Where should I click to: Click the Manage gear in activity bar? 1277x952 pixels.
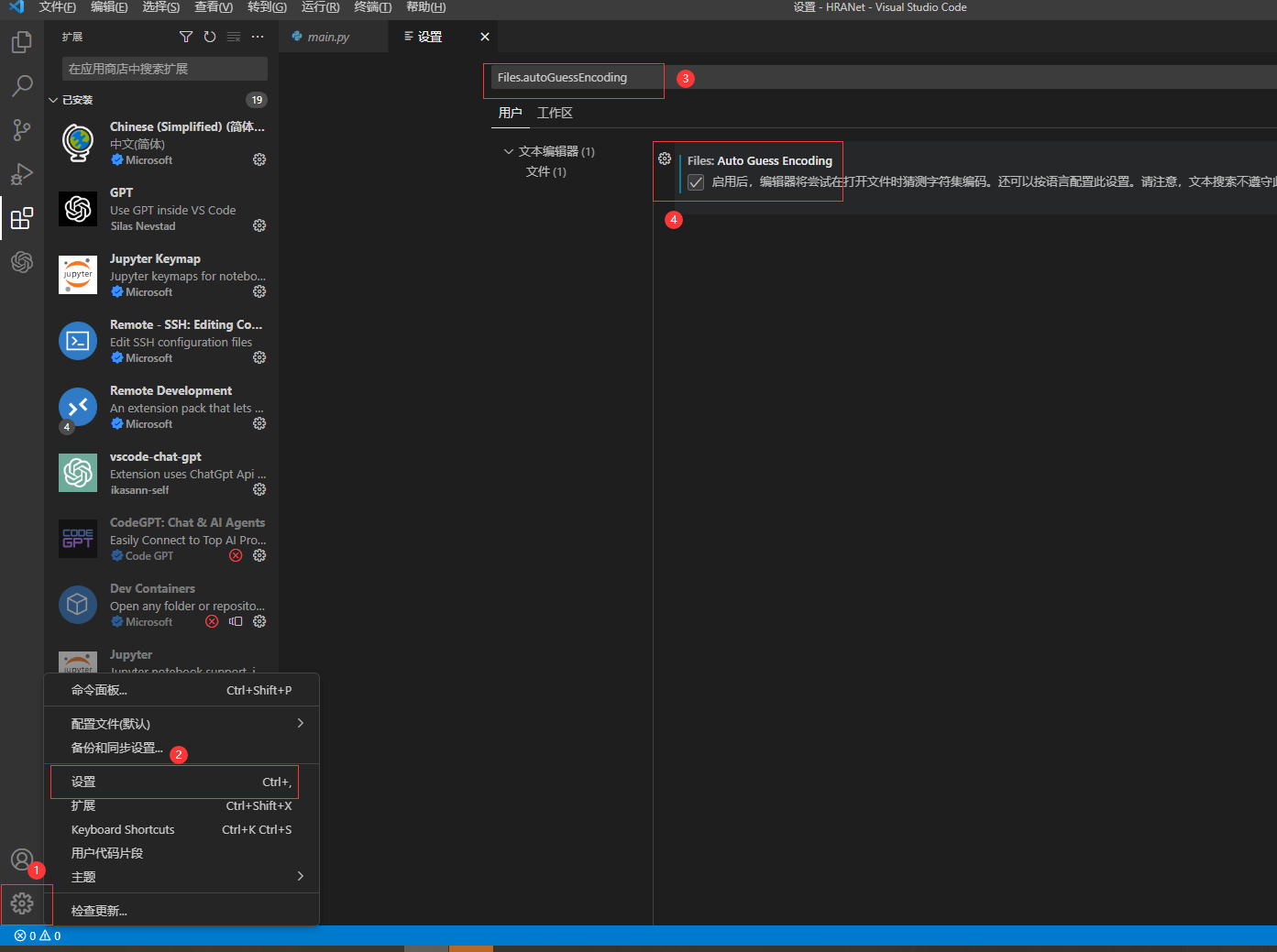point(22,903)
